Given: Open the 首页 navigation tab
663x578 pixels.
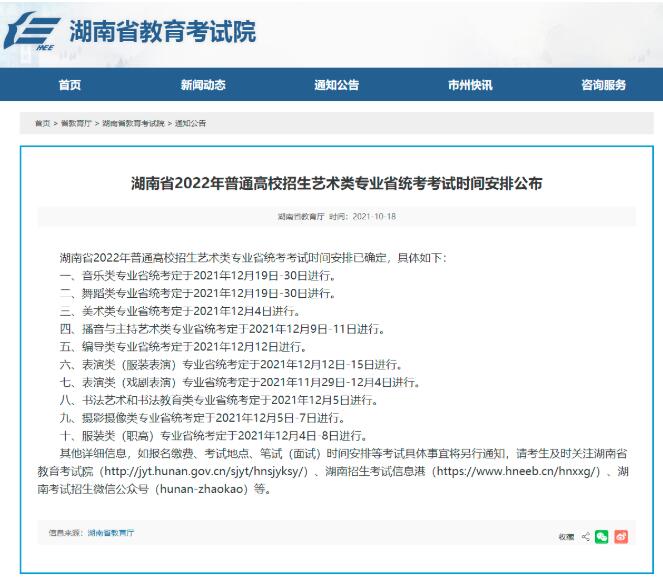Looking at the screenshot, I should (x=70, y=85).
